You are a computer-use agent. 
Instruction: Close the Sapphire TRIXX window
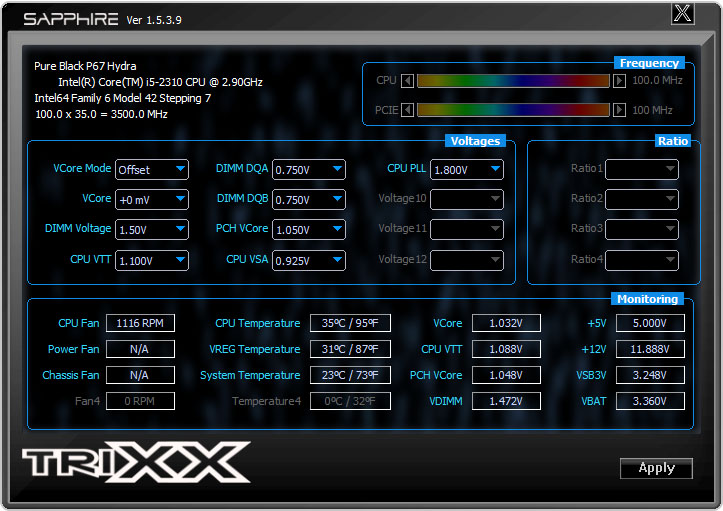[682, 13]
